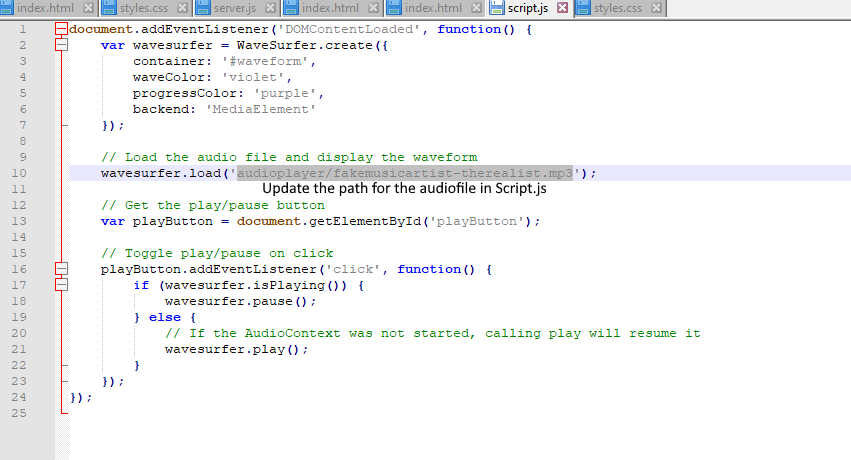Switch to the script.js tab

pyautogui.click(x=528, y=8)
